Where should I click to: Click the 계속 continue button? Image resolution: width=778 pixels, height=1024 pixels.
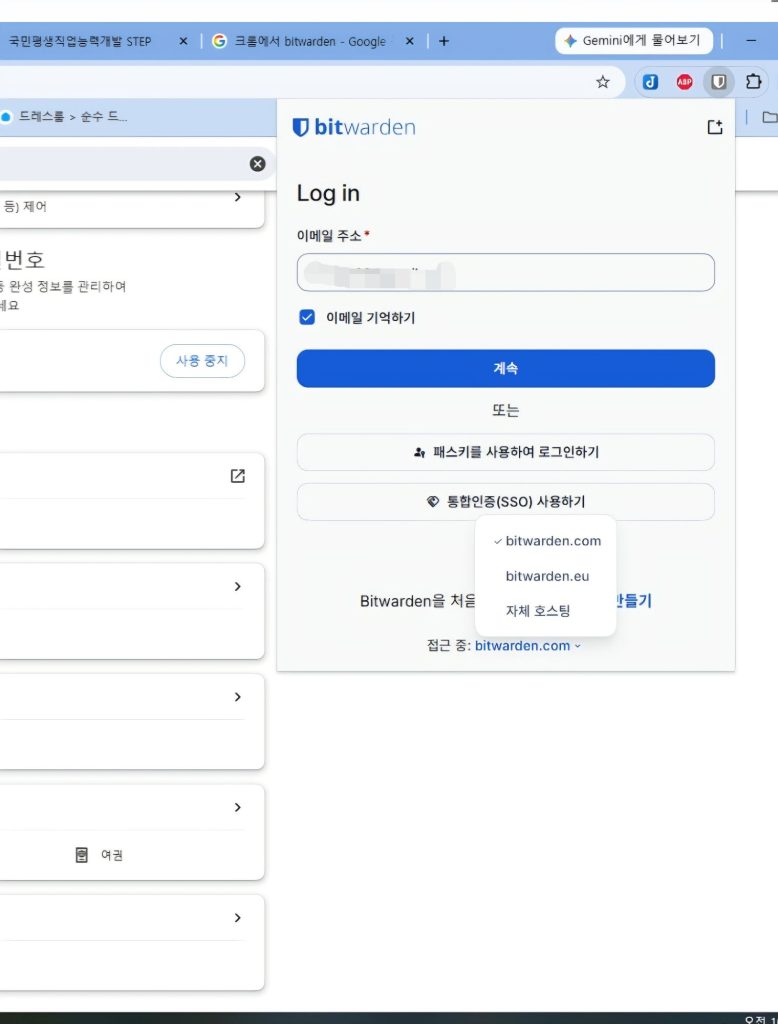(x=506, y=368)
